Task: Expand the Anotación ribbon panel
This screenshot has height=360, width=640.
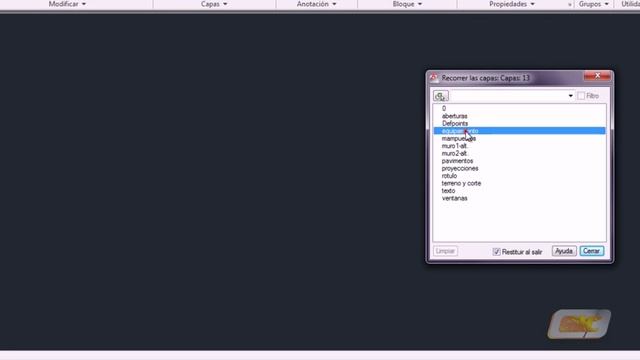Action: (316, 4)
